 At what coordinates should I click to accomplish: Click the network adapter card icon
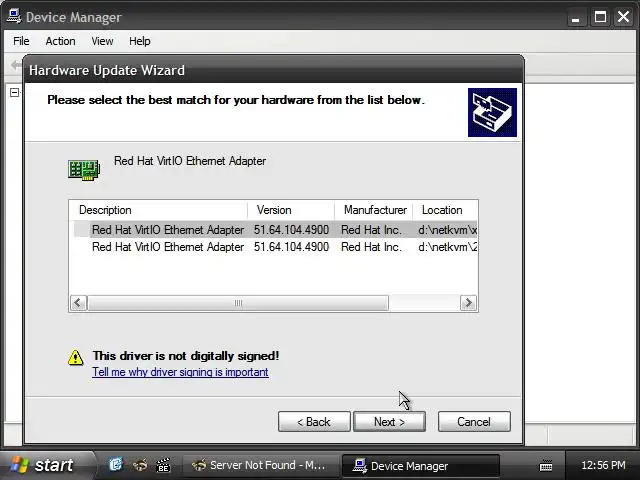[x=84, y=170]
